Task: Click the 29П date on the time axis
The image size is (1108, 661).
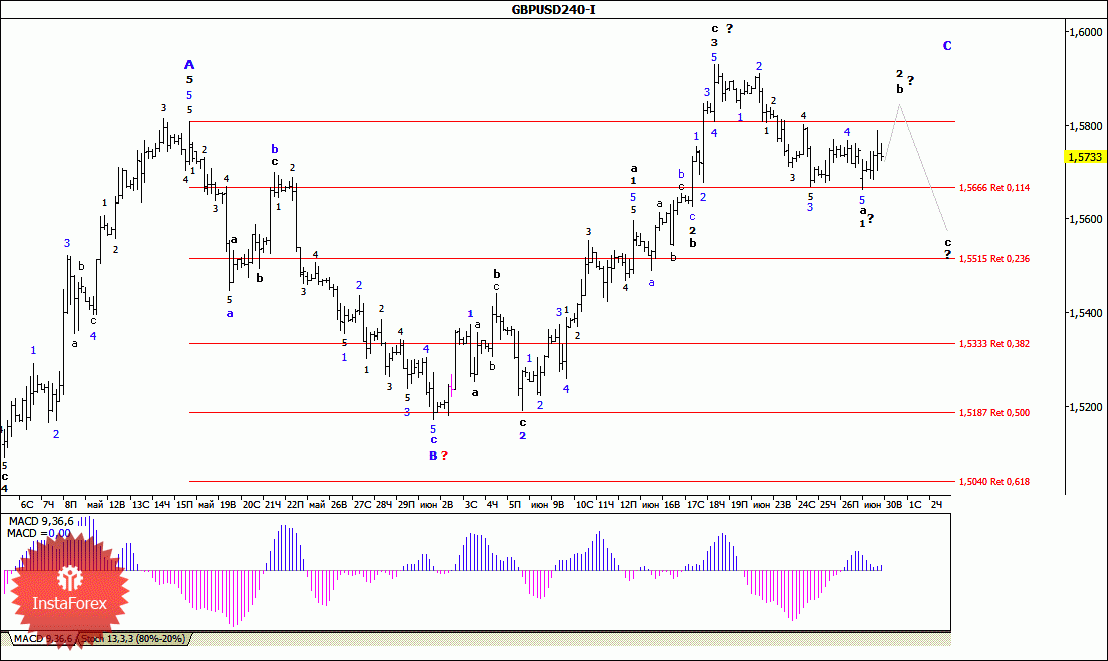Action: pos(406,504)
